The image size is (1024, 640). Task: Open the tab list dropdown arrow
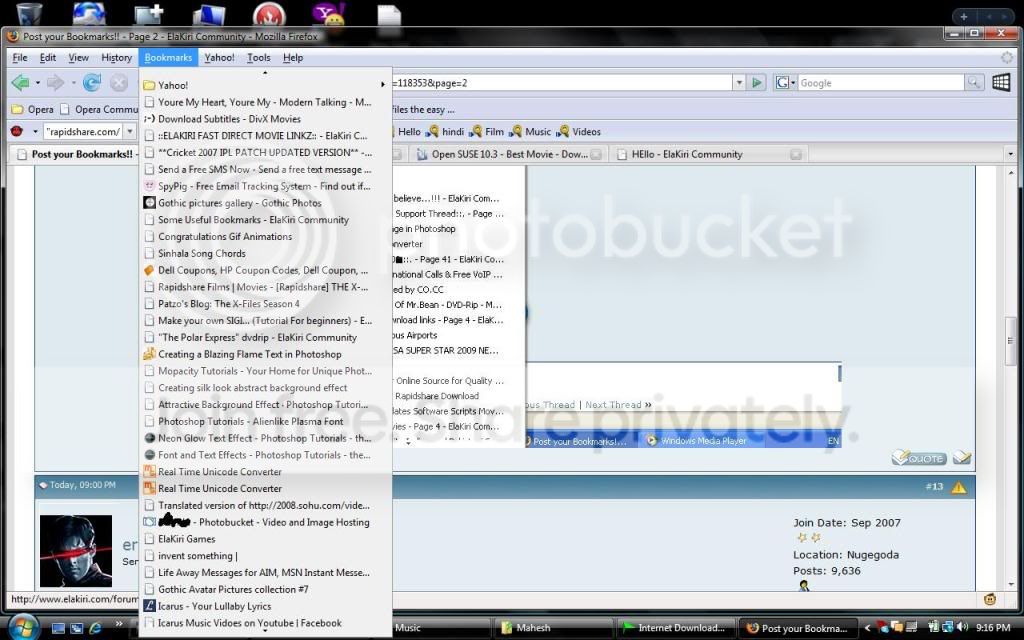tap(1011, 154)
